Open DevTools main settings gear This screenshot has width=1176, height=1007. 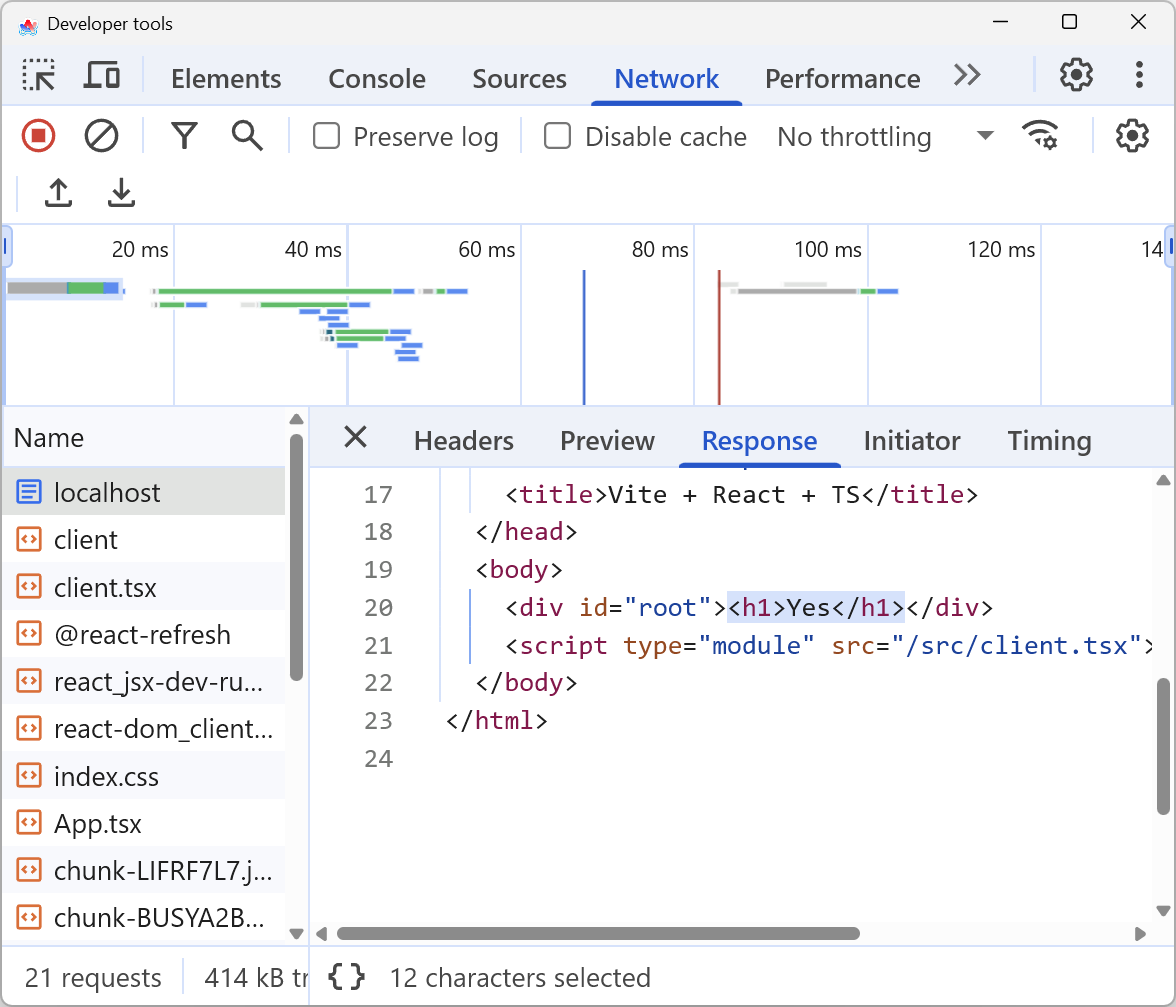tap(1076, 75)
